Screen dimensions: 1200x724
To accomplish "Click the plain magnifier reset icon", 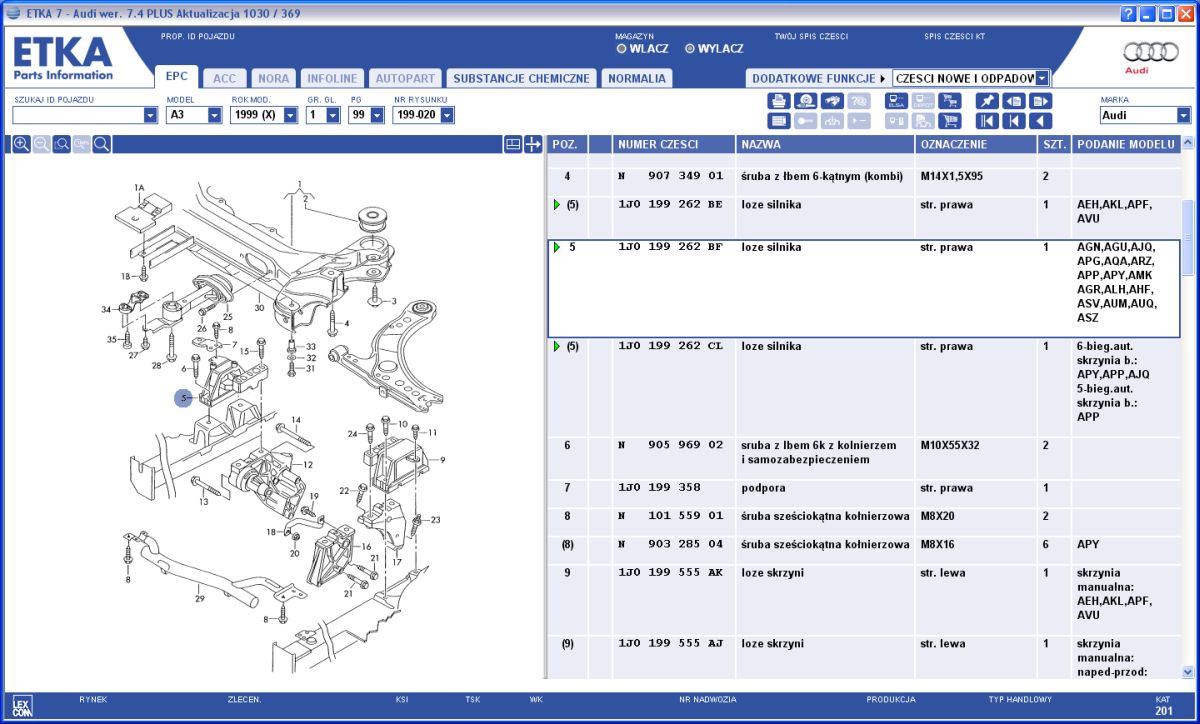I will point(101,144).
